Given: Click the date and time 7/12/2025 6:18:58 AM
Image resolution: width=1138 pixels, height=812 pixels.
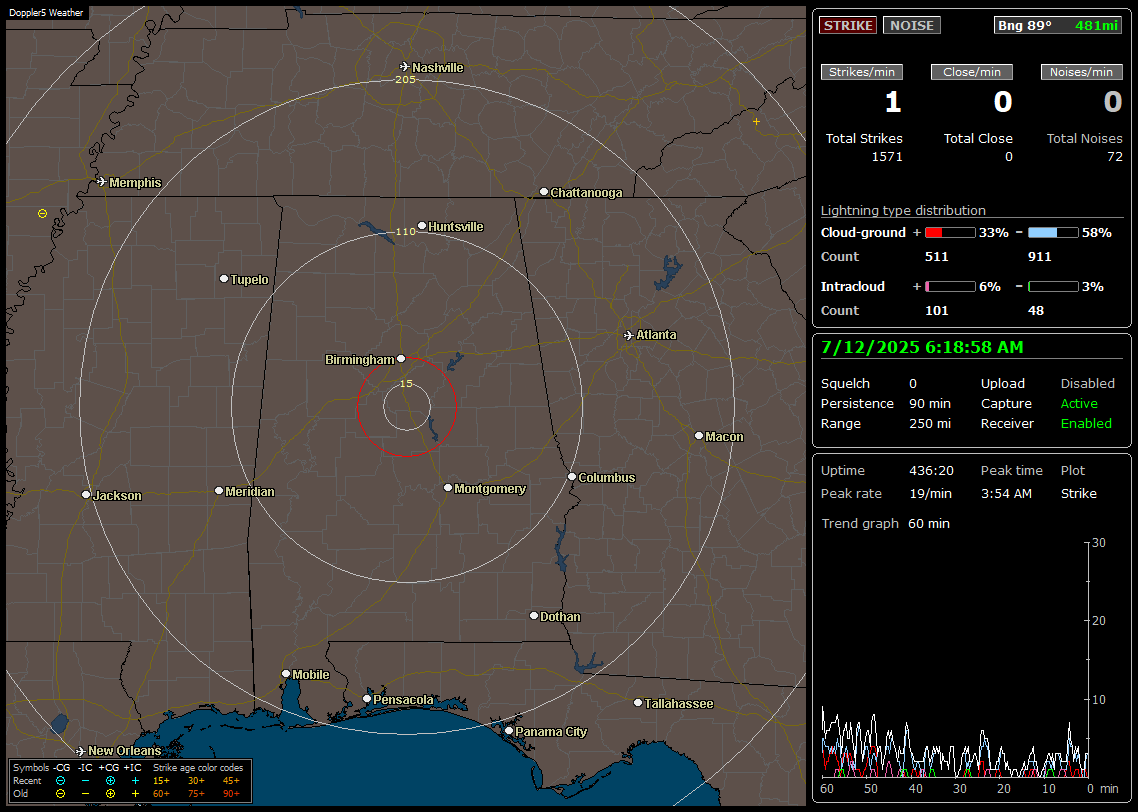Looking at the screenshot, I should 922,348.
